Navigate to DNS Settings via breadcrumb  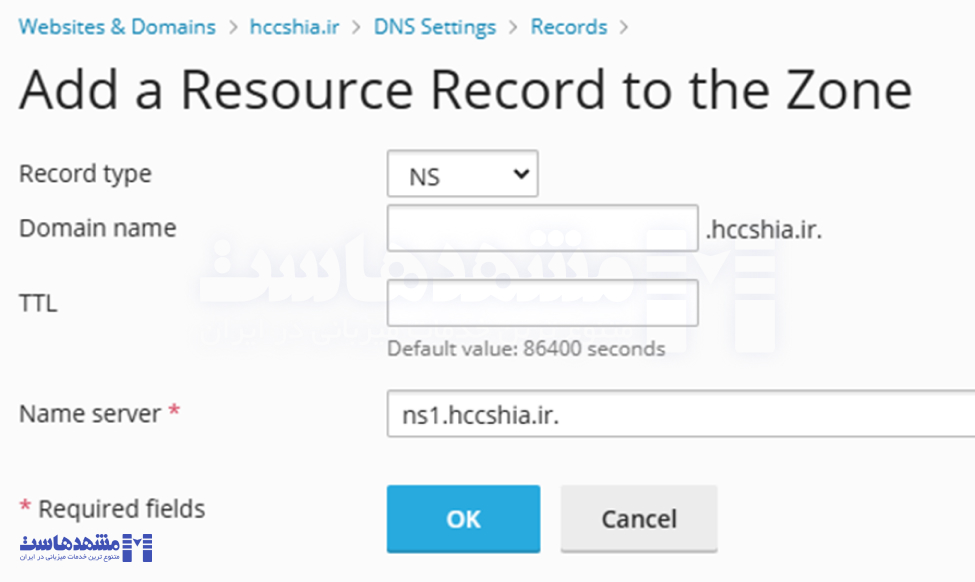point(434,26)
